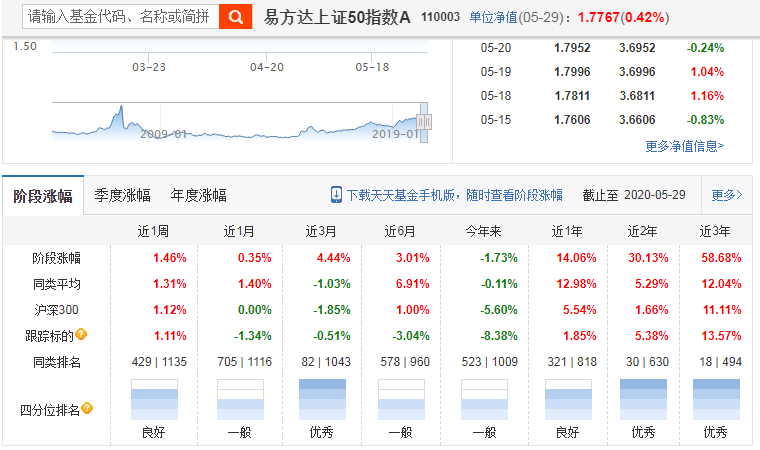
Task: Click the 今年来 column header
Action: (483, 231)
